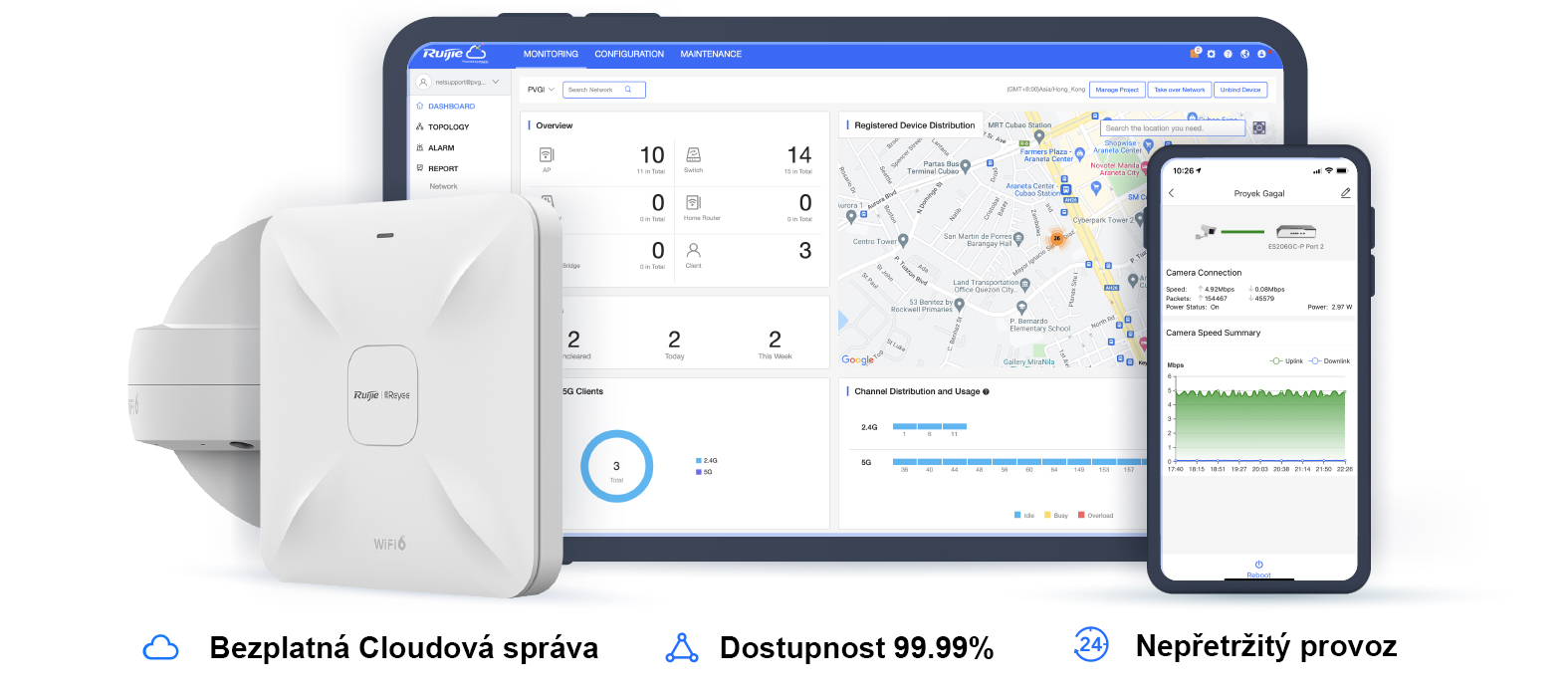Click the 2.4G channel 6 bar
The image size is (1568, 692).
[x=929, y=426]
